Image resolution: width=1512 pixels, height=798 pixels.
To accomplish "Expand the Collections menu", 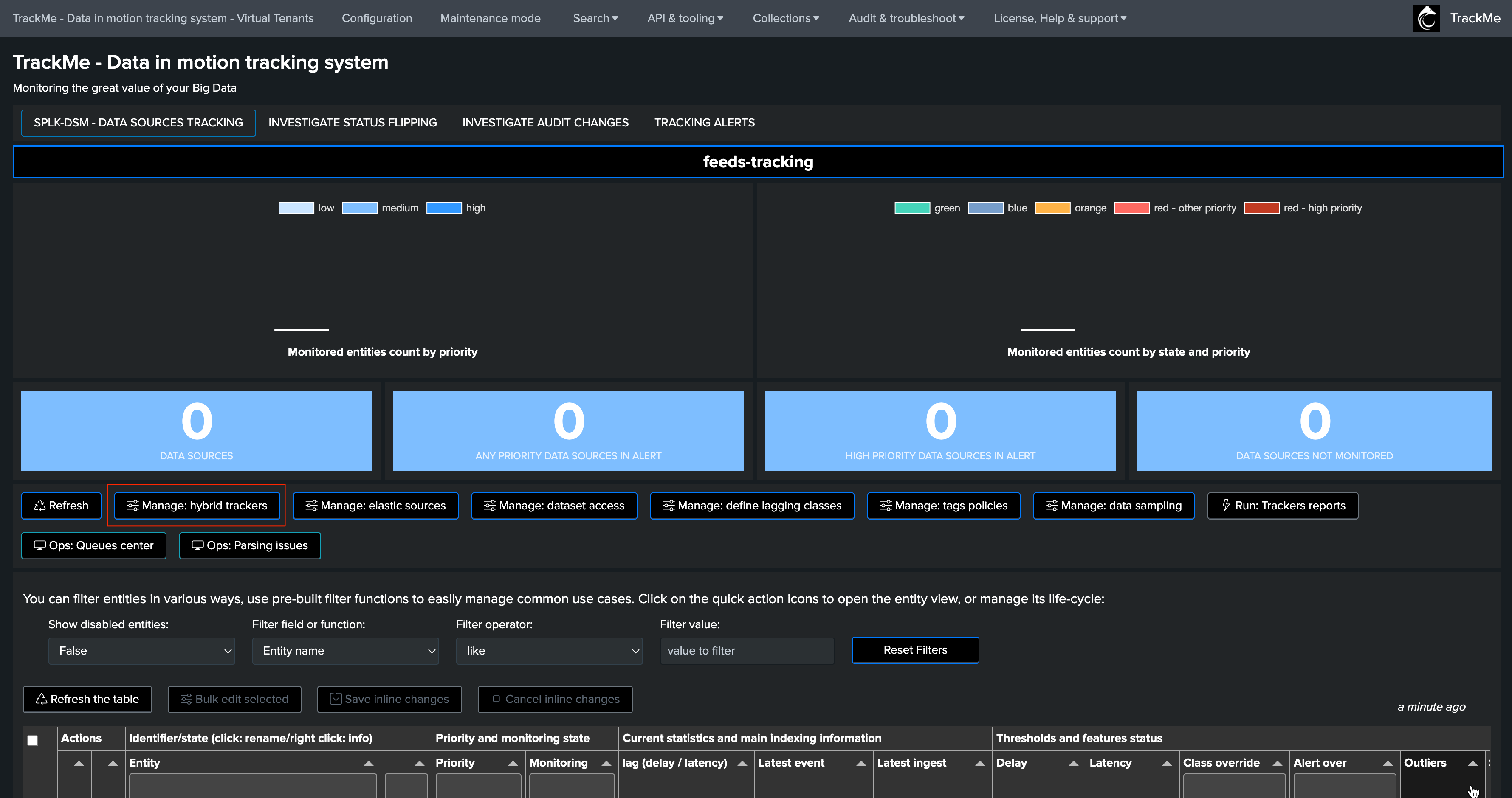I will [786, 18].
